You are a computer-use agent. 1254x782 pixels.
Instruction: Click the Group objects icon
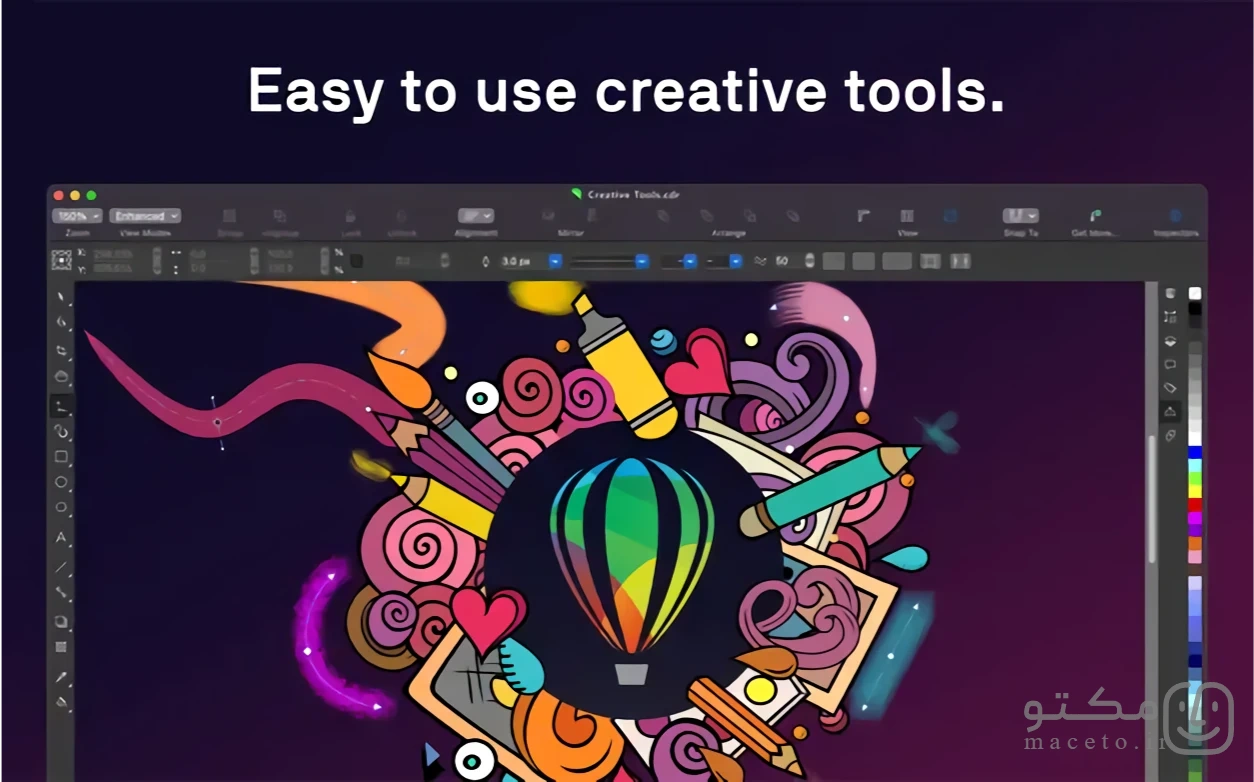pos(229,216)
